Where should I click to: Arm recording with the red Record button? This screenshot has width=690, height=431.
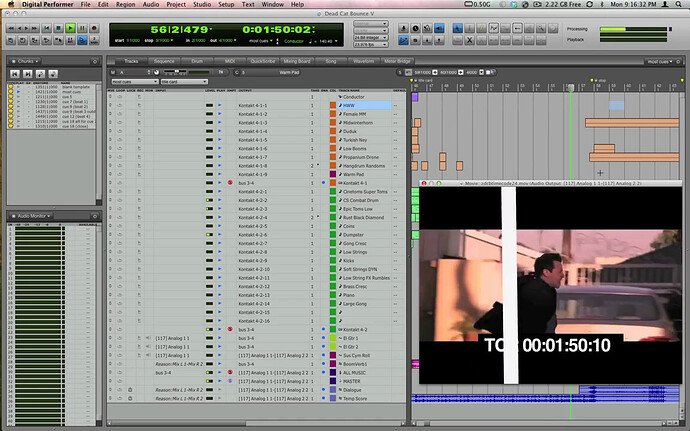[x=94, y=28]
